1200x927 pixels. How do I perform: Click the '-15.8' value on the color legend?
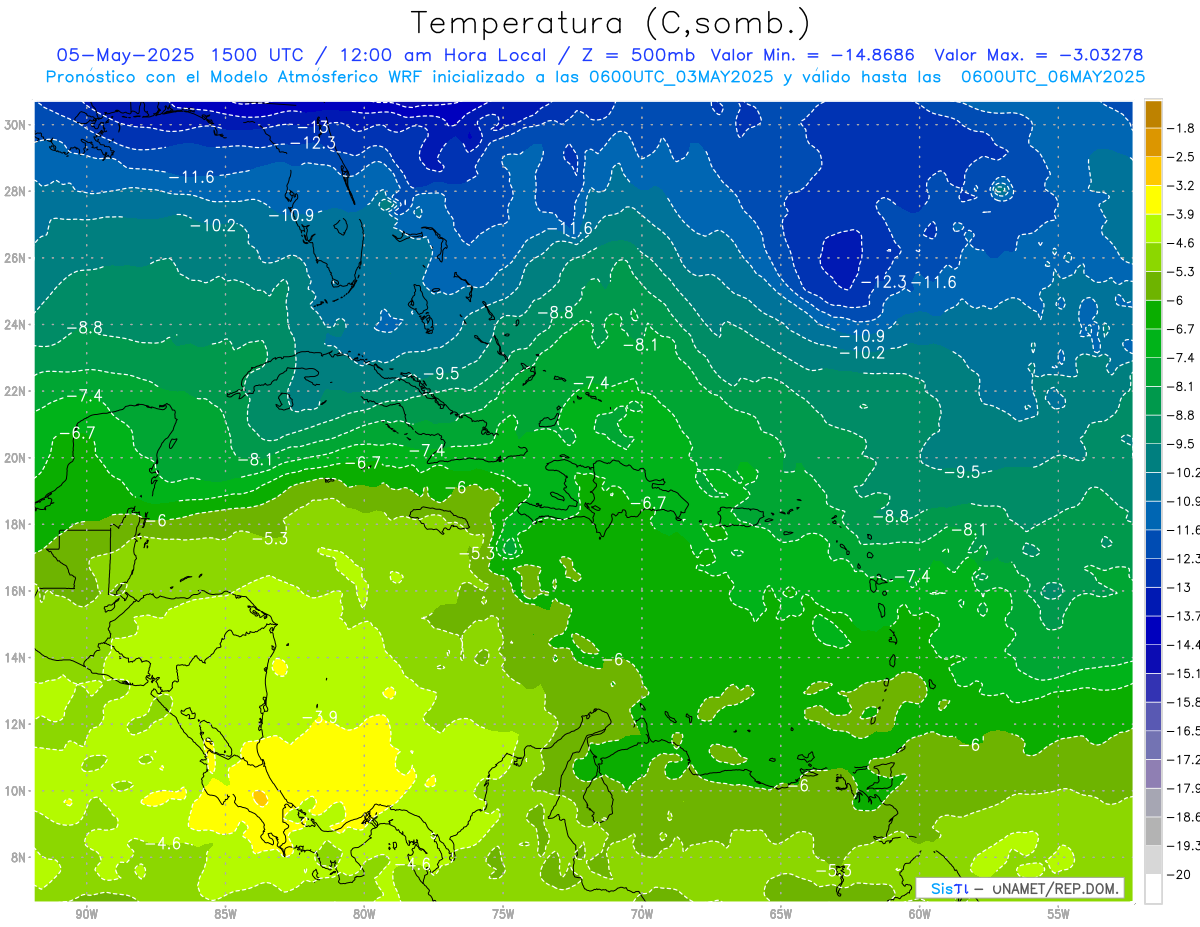tap(1184, 702)
